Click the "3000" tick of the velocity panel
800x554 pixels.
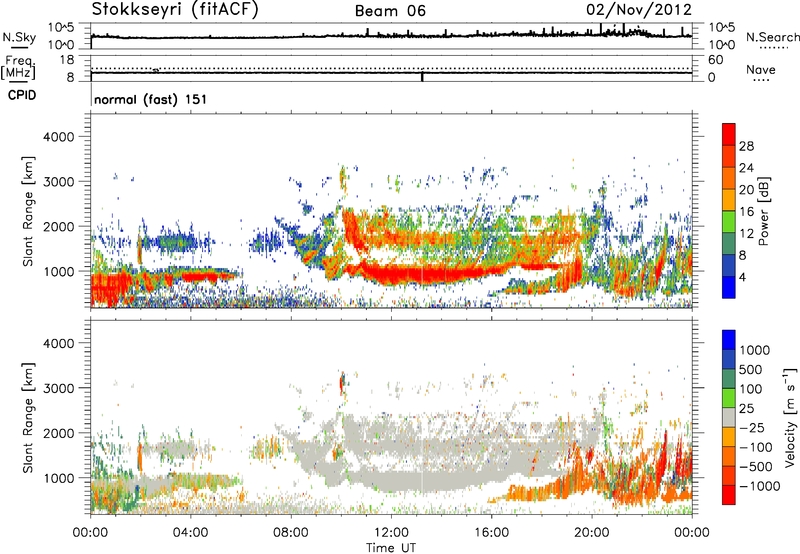(x=58, y=388)
